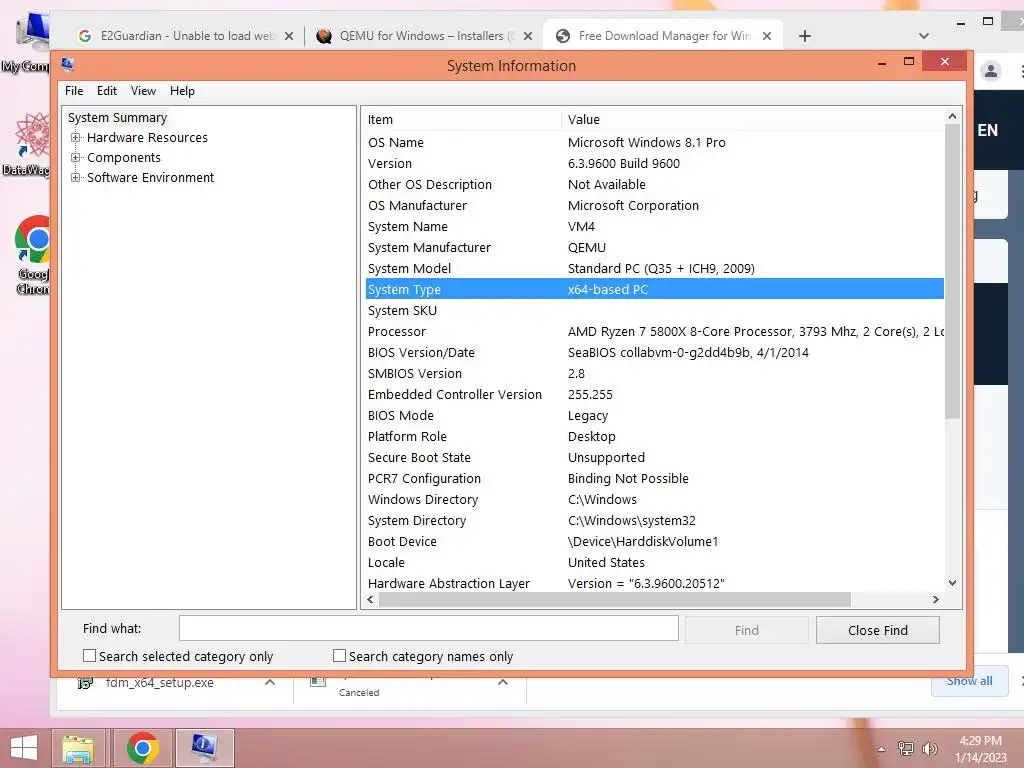1024x768 pixels.
Task: Enable Search category names only checkbox
Action: click(339, 656)
